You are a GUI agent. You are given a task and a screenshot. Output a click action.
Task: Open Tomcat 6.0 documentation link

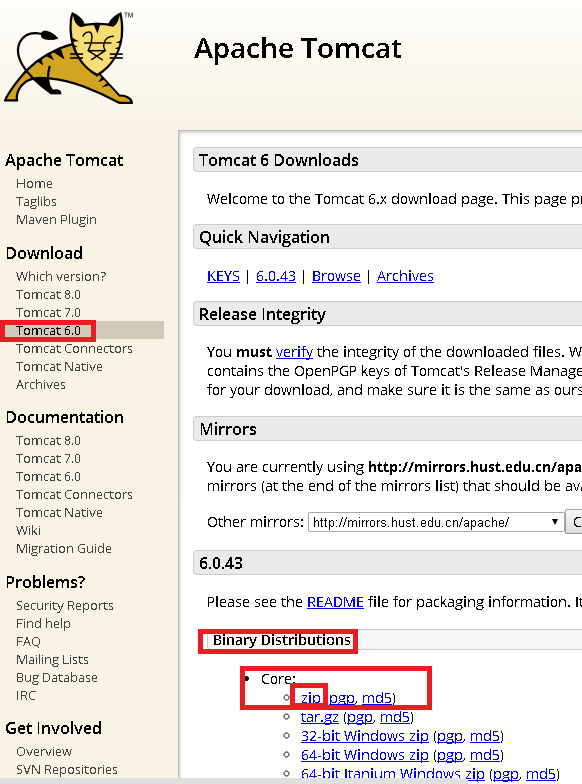tap(48, 476)
